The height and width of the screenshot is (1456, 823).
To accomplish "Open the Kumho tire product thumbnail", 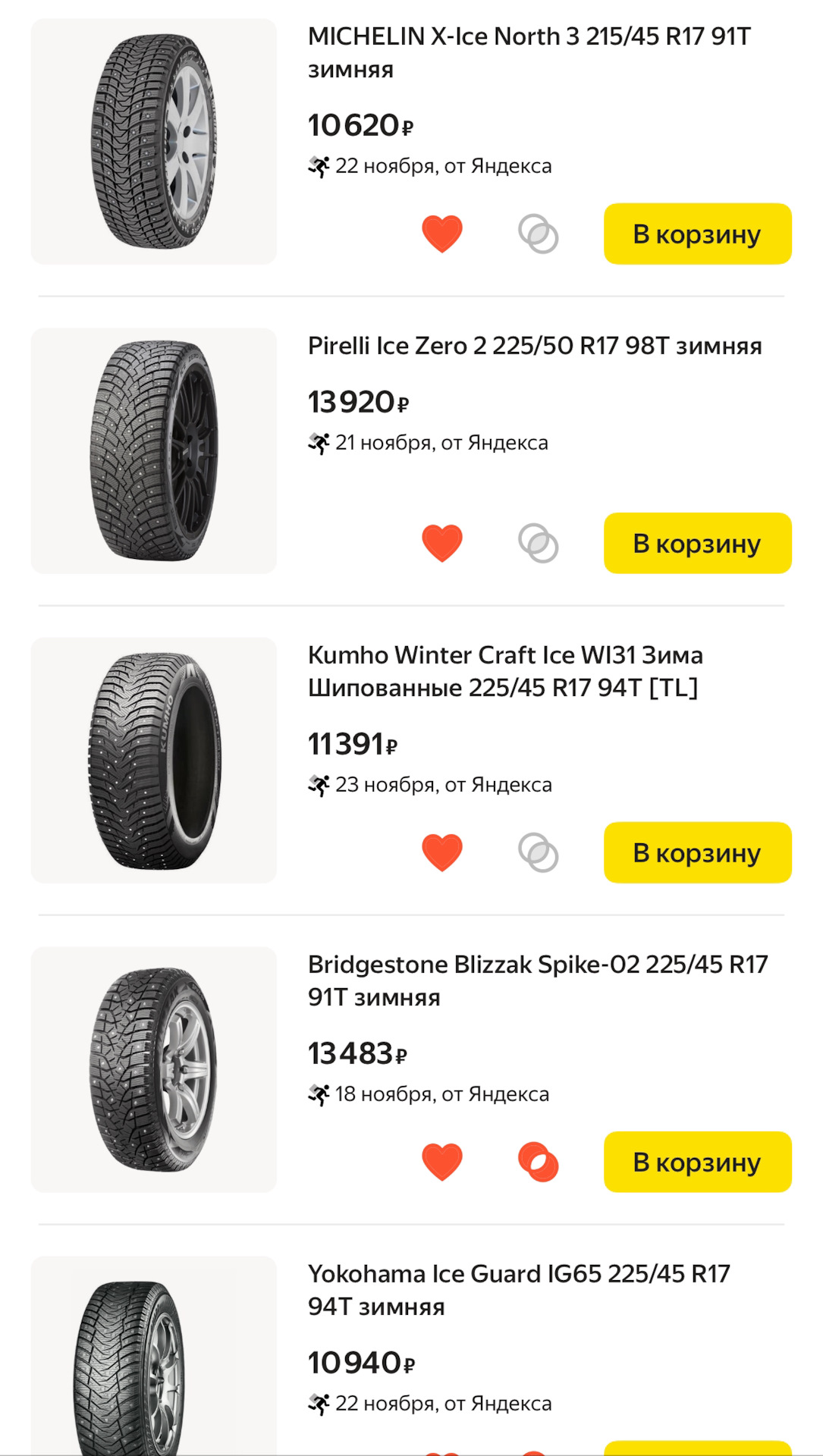I will pyautogui.click(x=154, y=761).
